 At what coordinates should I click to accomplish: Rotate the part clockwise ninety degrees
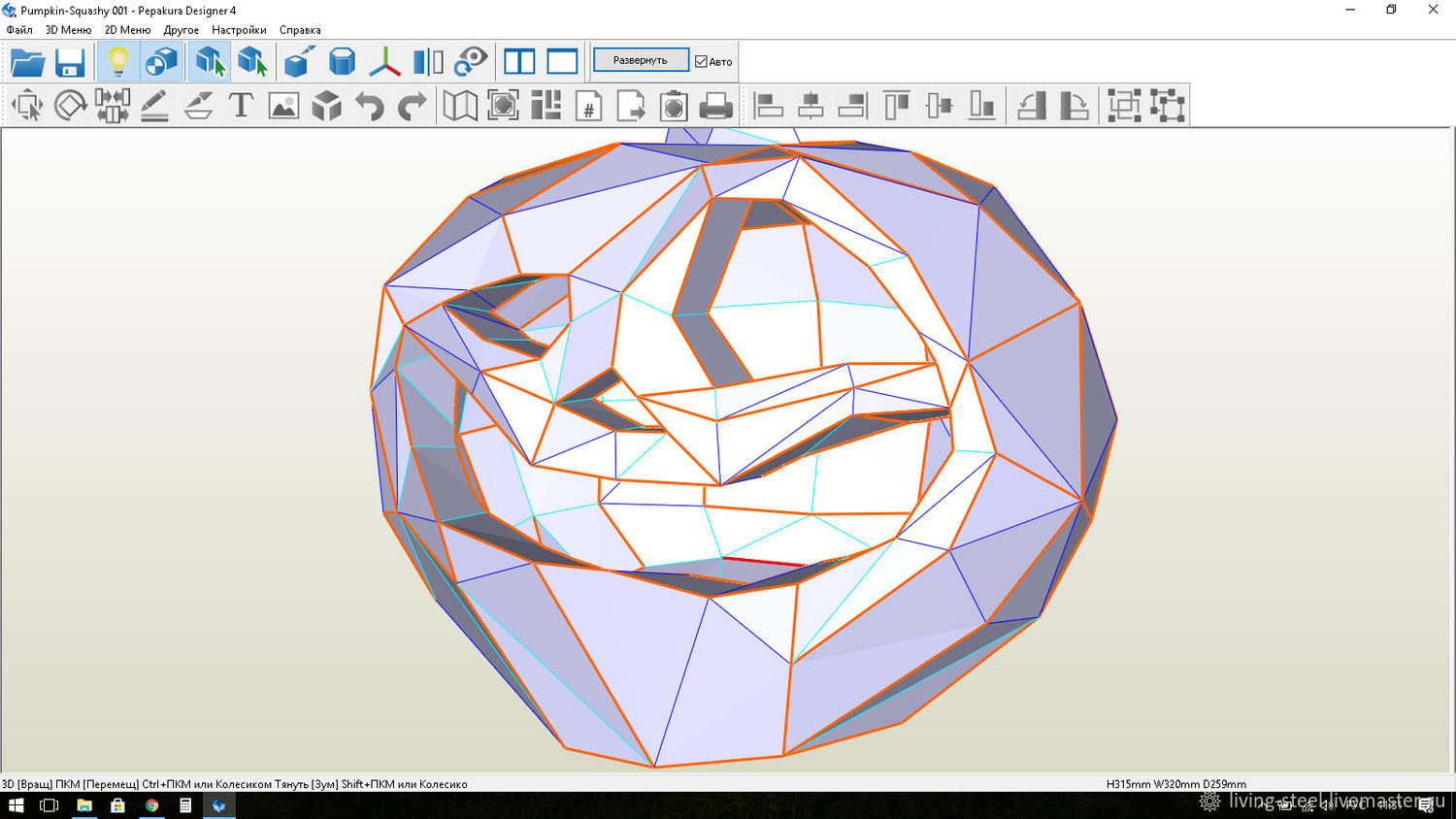(1074, 105)
